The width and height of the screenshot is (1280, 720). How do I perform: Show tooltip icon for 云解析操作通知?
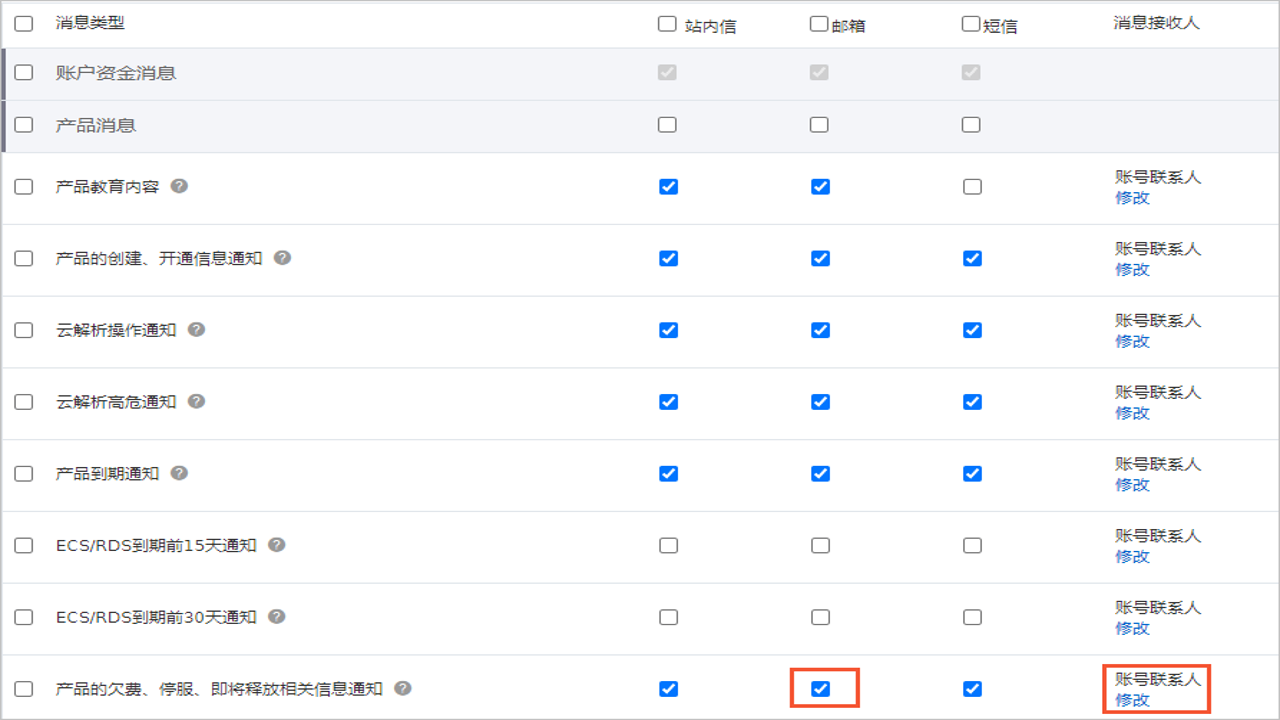197,330
